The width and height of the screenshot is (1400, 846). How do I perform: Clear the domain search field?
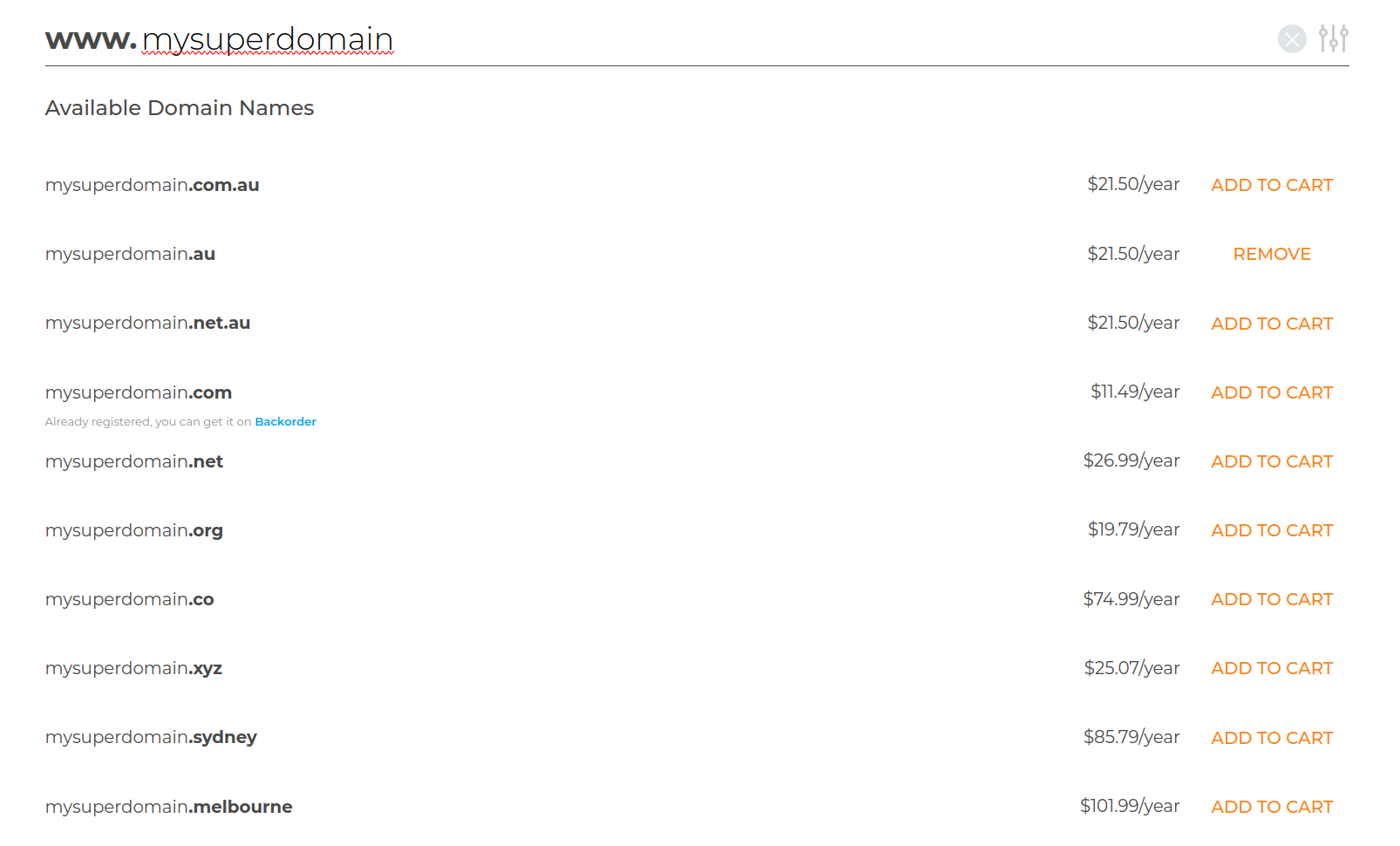pyautogui.click(x=1292, y=39)
